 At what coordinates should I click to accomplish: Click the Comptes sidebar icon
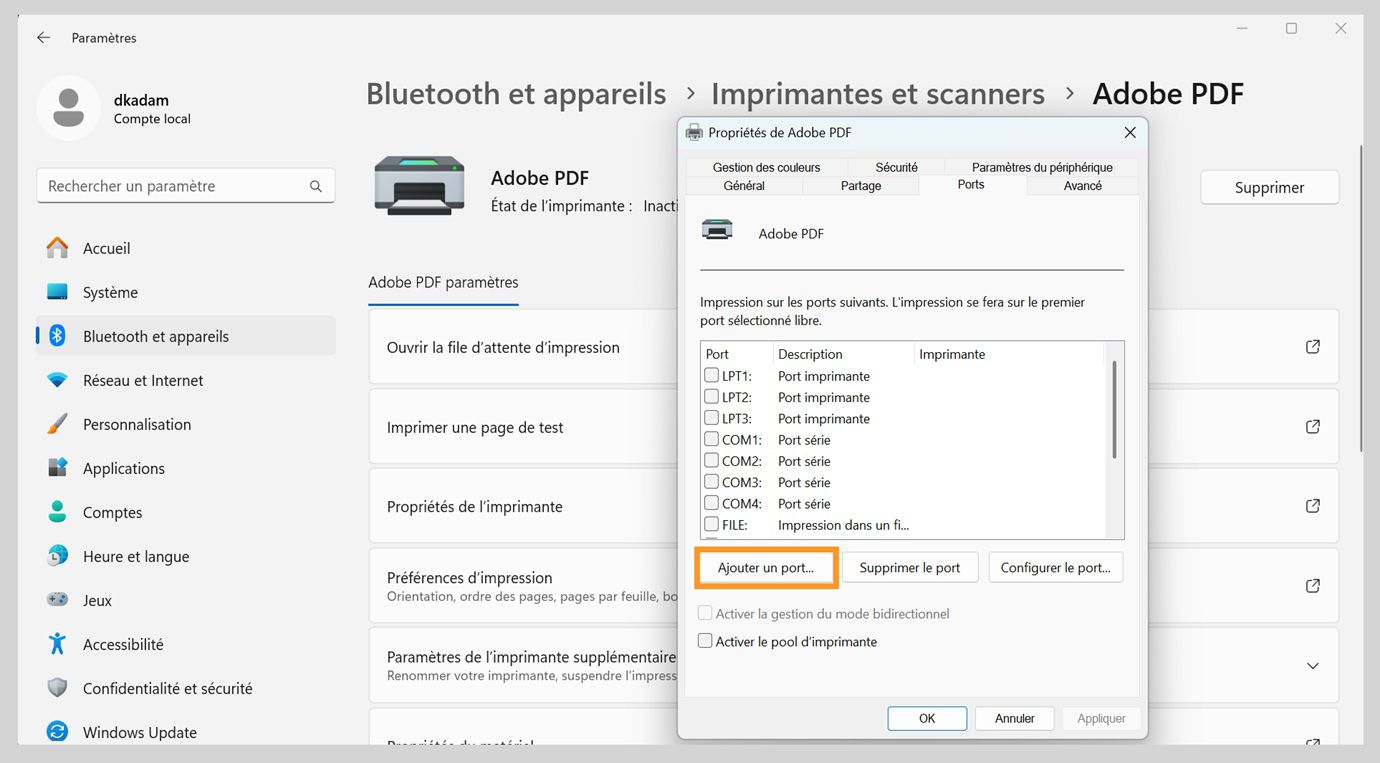[57, 512]
